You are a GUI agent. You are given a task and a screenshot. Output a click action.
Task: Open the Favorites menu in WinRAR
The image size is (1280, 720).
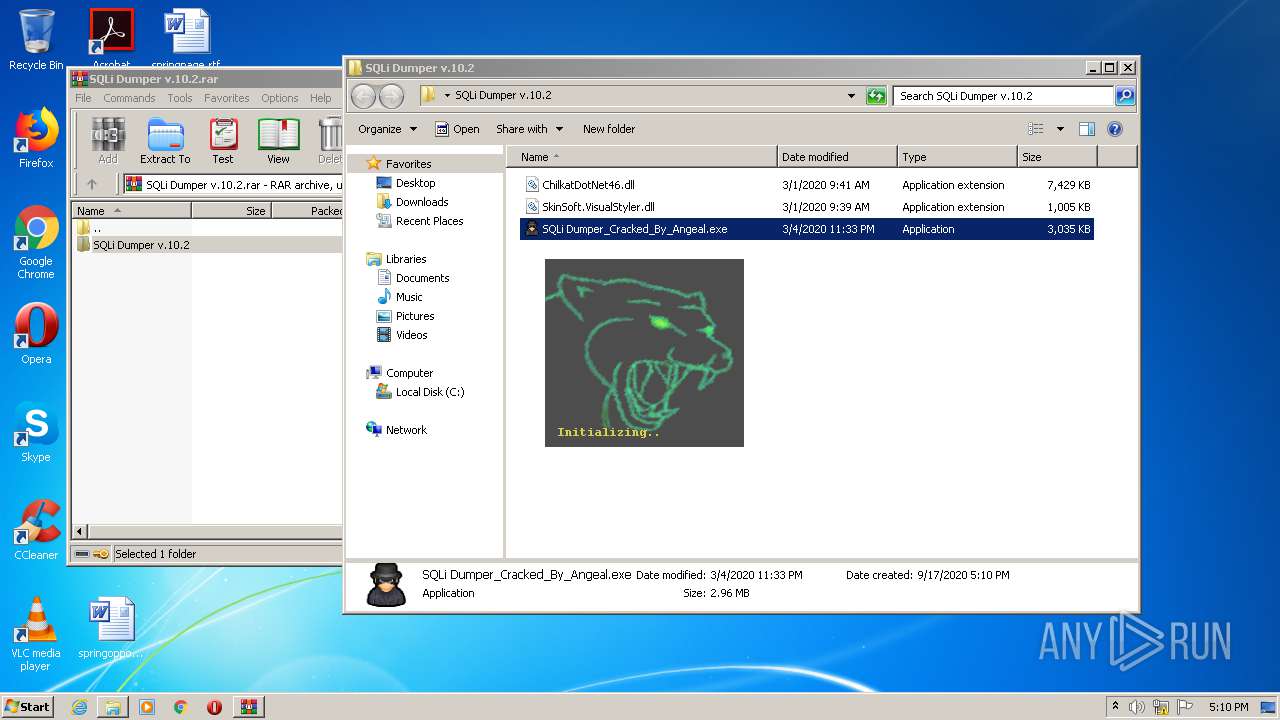click(227, 98)
